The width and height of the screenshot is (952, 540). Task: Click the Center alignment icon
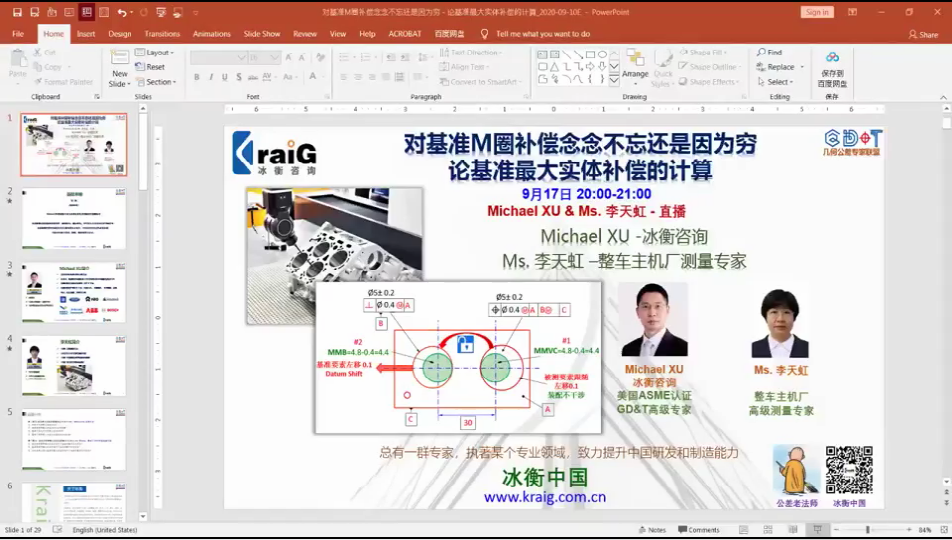[x=358, y=77]
